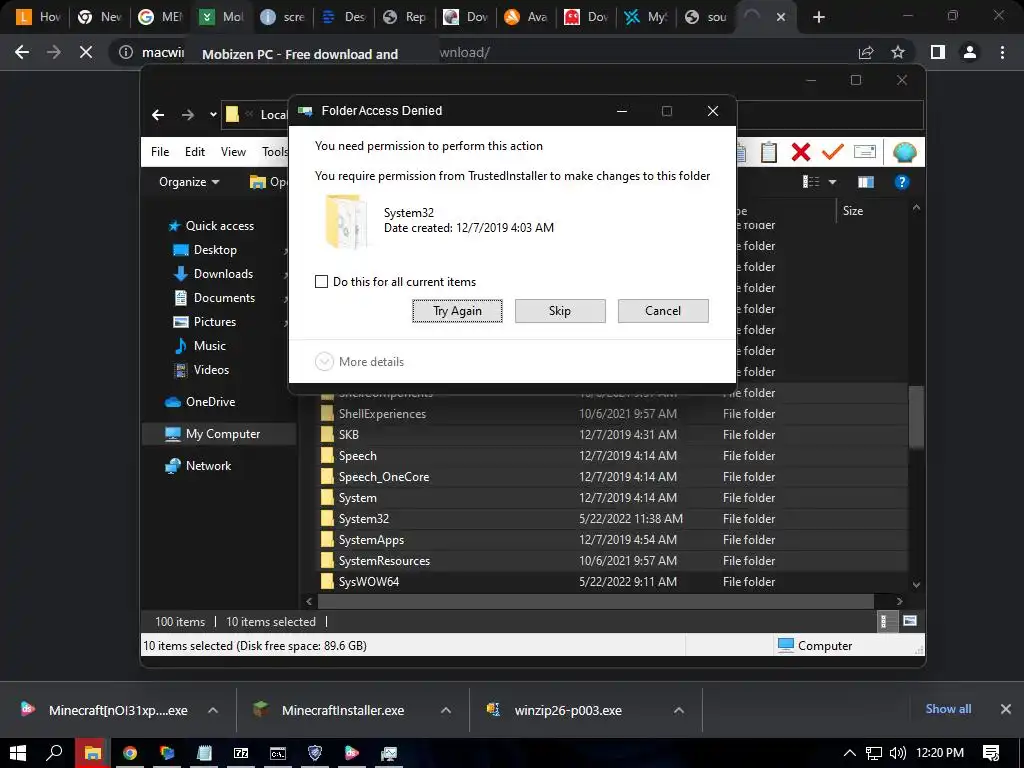Select My Computer in navigation pane
This screenshot has height=768, width=1024.
pyautogui.click(x=219, y=434)
